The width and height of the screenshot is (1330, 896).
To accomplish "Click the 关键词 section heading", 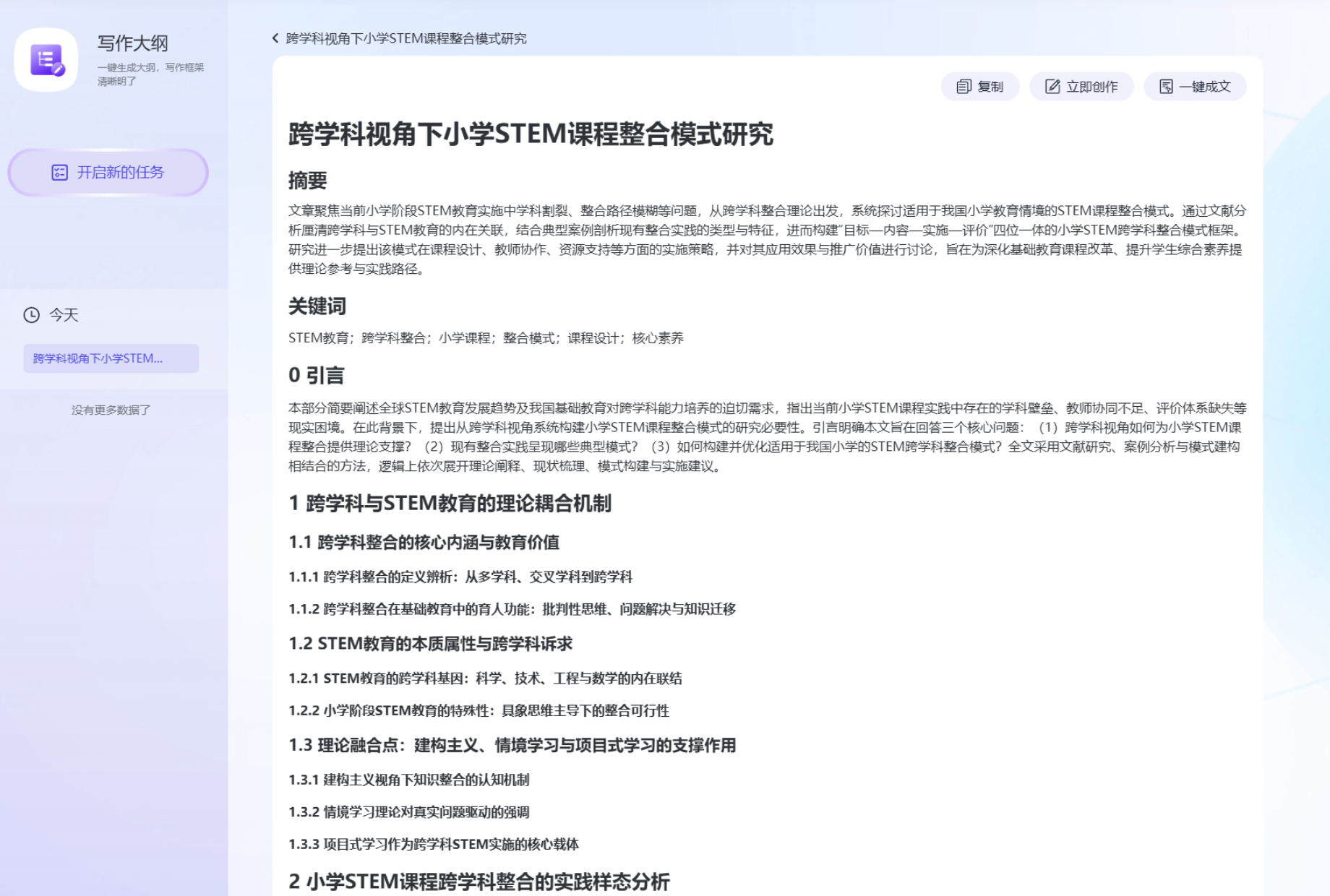I will (317, 306).
